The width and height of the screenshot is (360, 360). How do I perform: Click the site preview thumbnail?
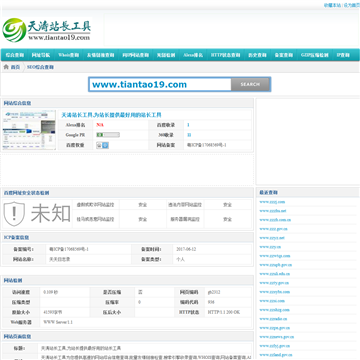tap(29, 130)
